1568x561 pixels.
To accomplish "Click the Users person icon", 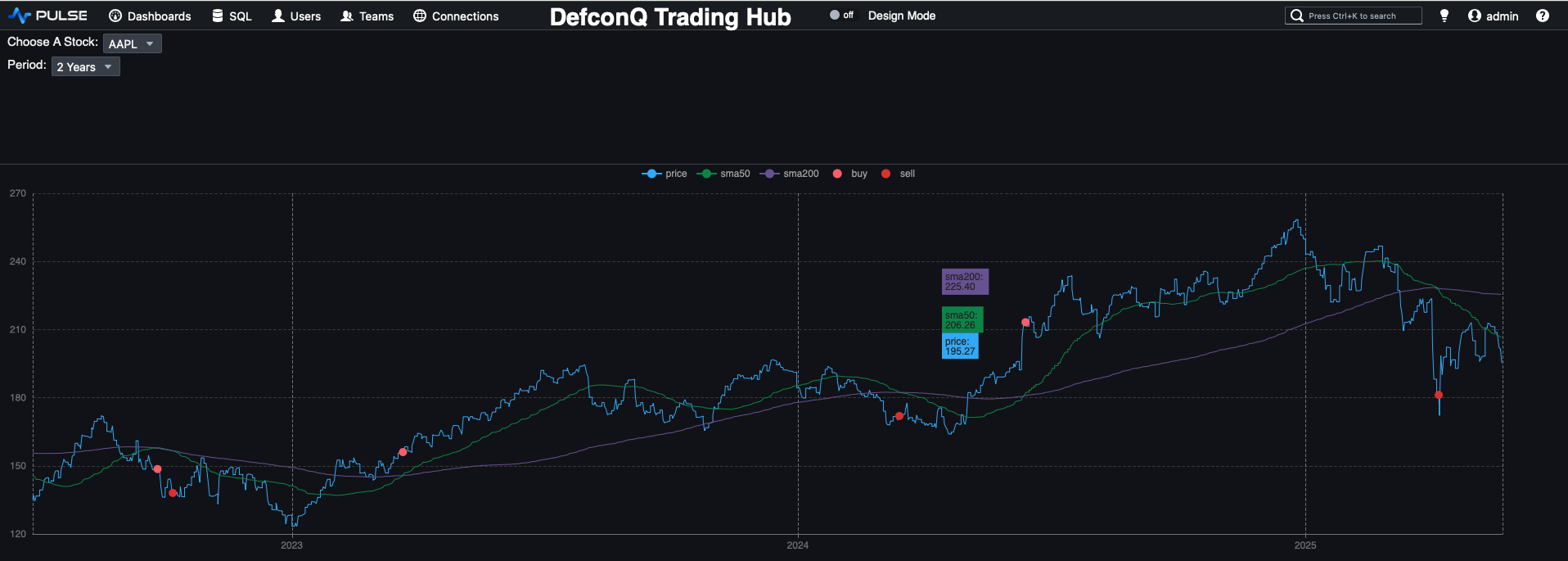I will 278,16.
